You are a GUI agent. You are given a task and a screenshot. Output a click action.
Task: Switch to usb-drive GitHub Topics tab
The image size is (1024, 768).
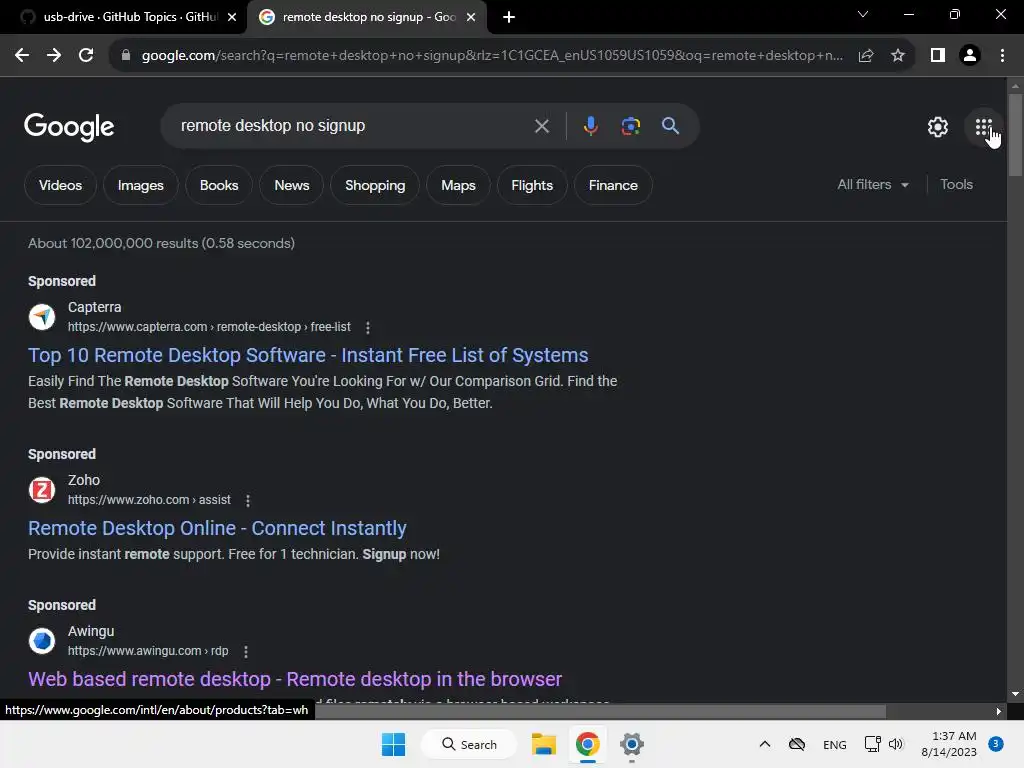tap(123, 17)
